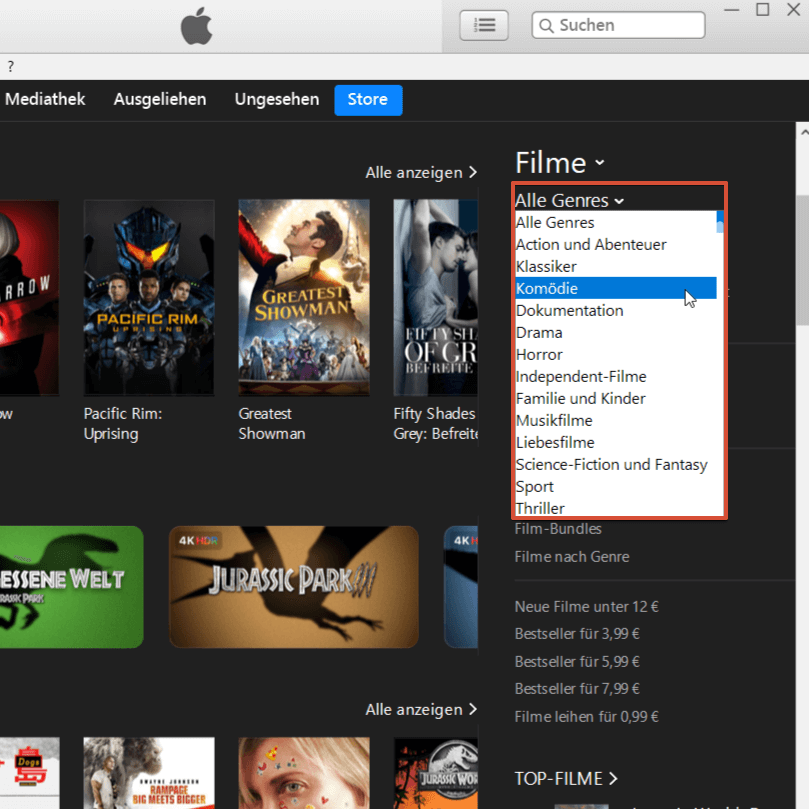Open the TOP-FILME section heading
This screenshot has height=809, width=809.
coord(566,779)
